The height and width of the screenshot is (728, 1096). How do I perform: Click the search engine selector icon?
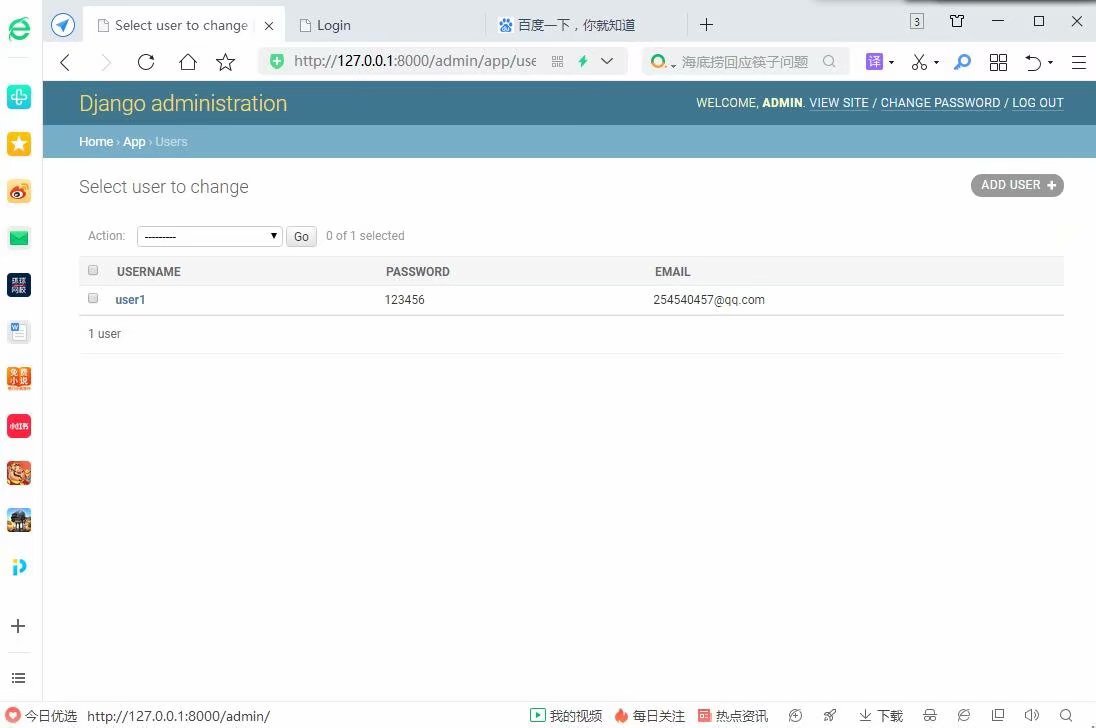(x=662, y=62)
